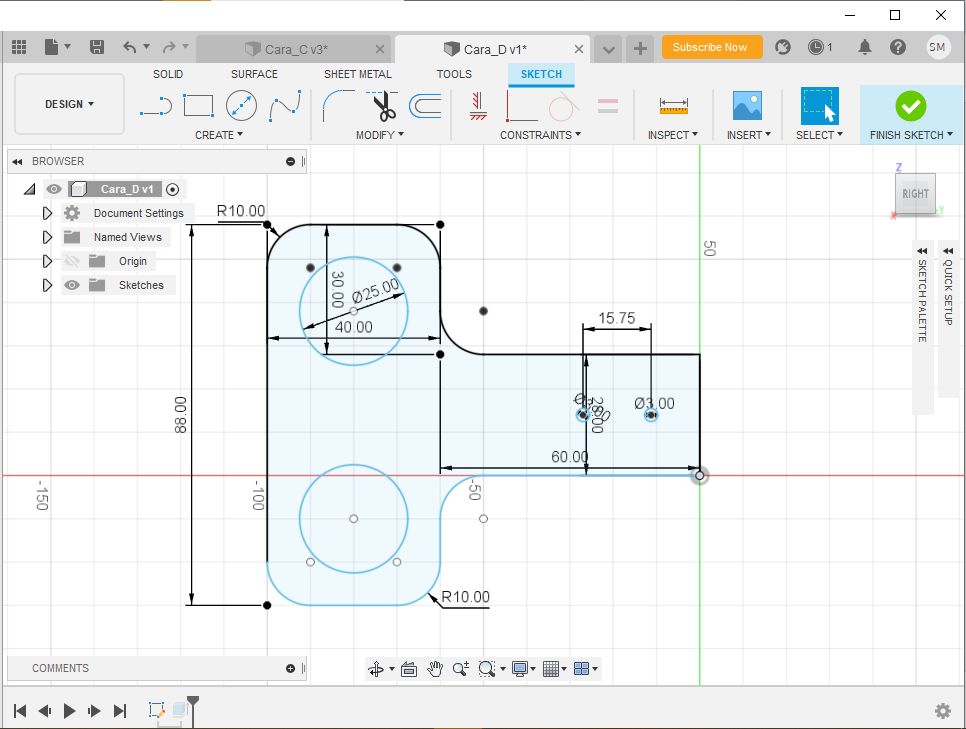This screenshot has width=966, height=729.
Task: Open the Help question mark
Action: [x=898, y=47]
